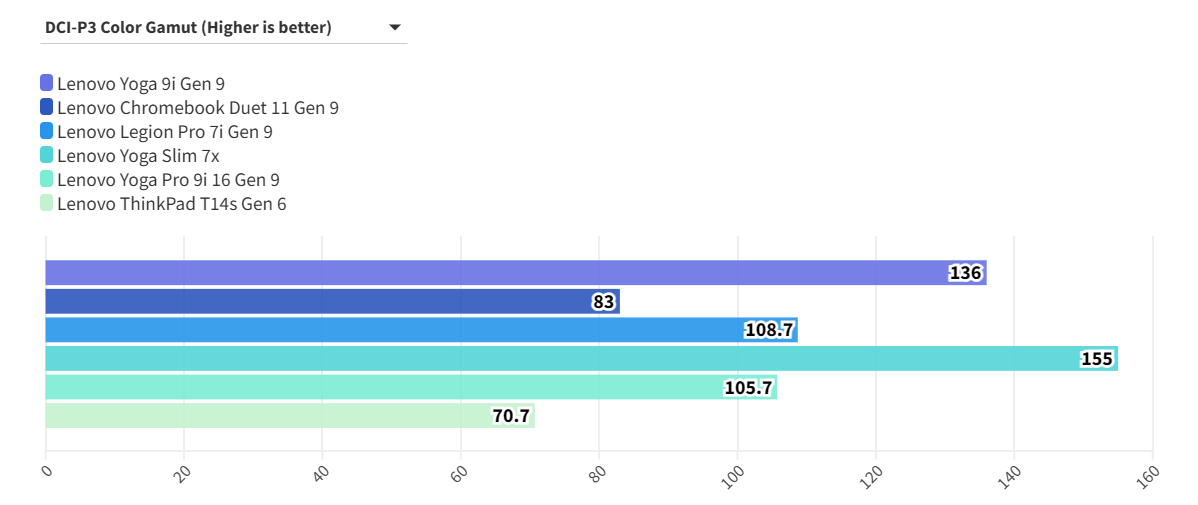Click the Lenovo Yoga Pro 9i 16 color swatch

(47, 179)
